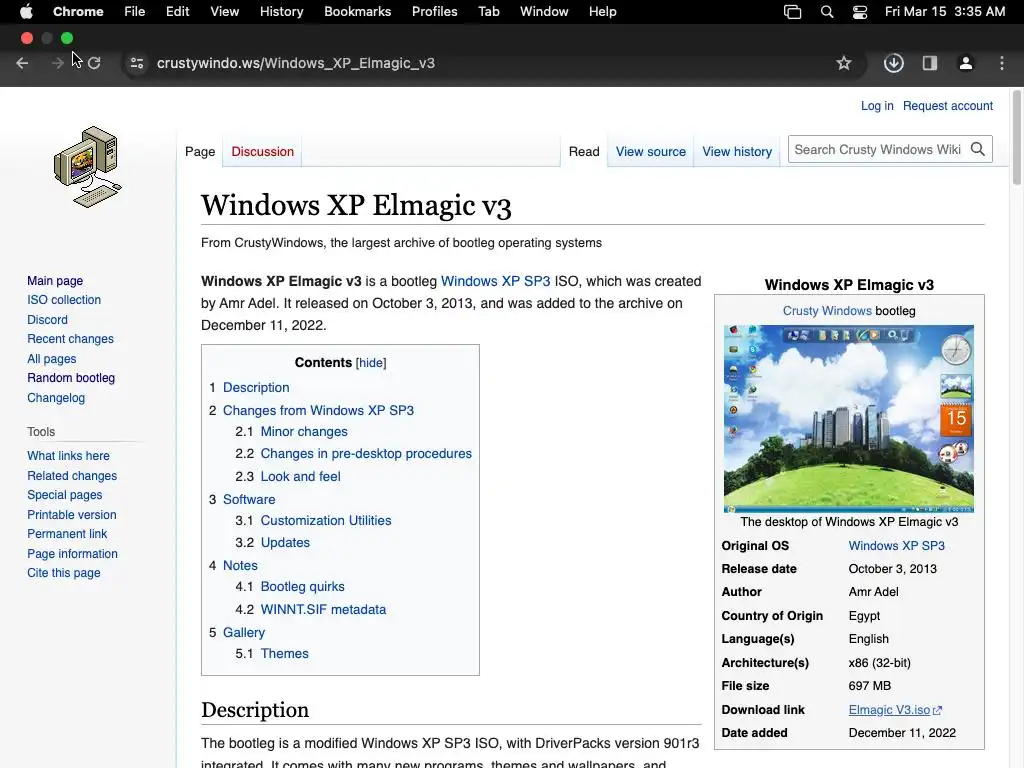Screen dimensions: 1024x768
Task: Jump to Updates in the Contents
Action: pyautogui.click(x=285, y=543)
